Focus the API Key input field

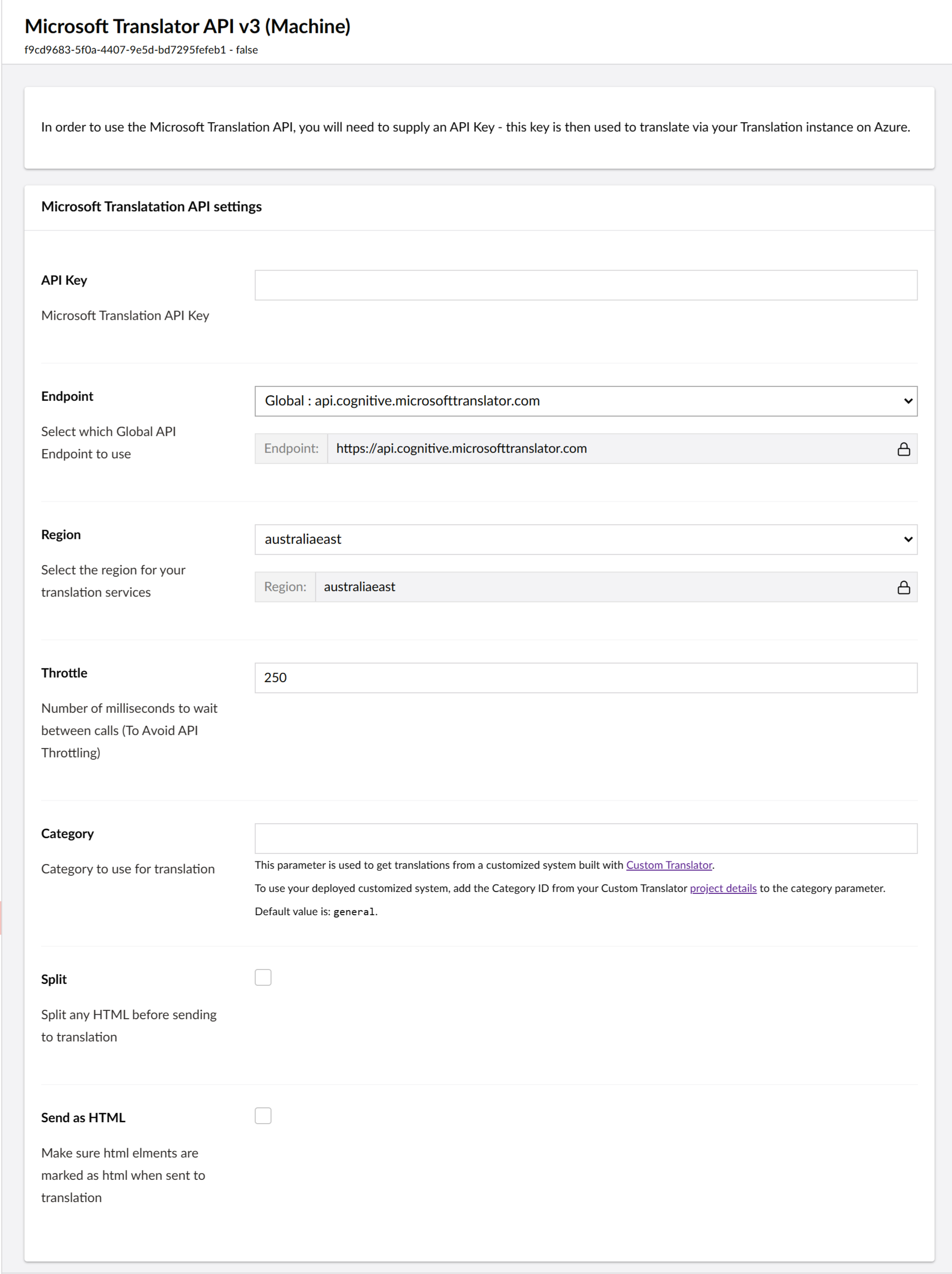coord(586,285)
